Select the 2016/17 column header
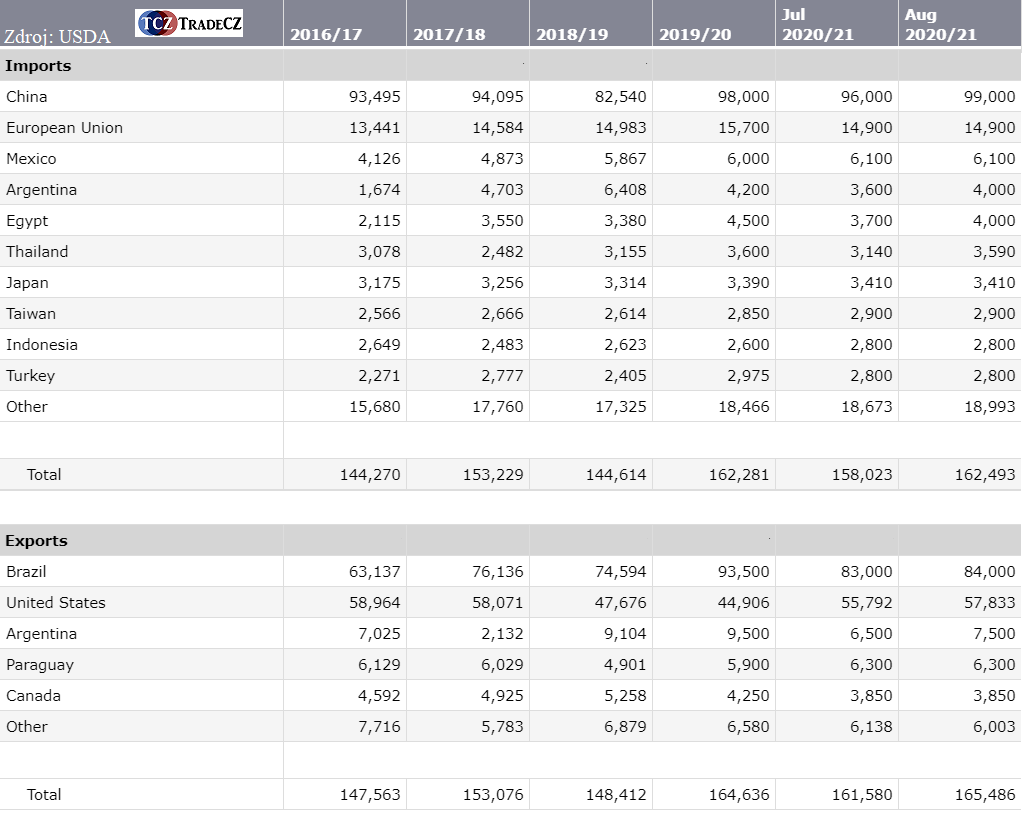Screen dimensions: 1022x820 (325, 34)
